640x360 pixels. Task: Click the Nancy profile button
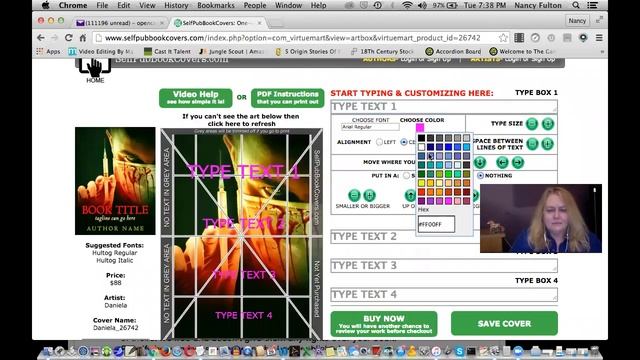point(577,20)
